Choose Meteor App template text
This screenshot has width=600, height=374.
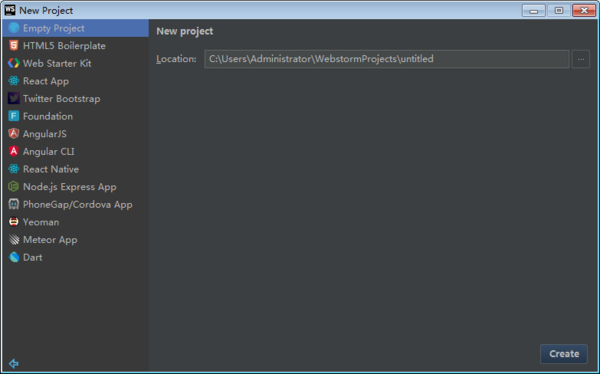pyautogui.click(x=50, y=240)
